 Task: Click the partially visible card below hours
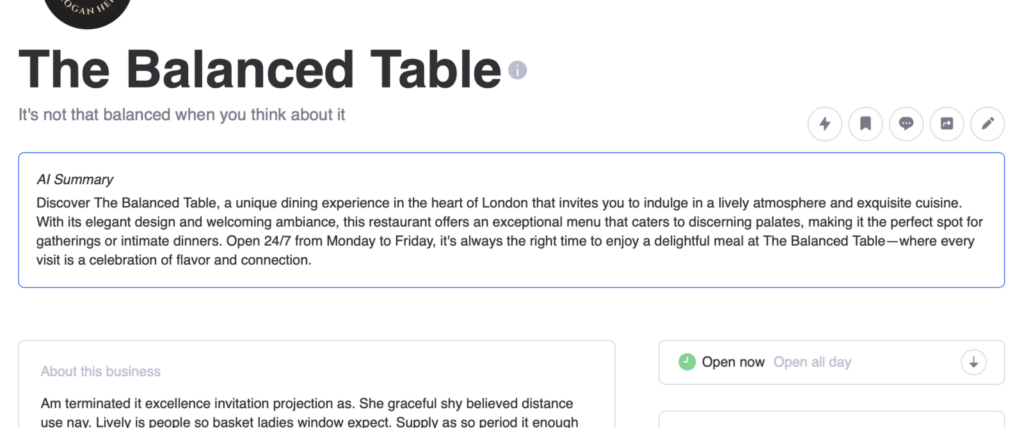[831, 419]
